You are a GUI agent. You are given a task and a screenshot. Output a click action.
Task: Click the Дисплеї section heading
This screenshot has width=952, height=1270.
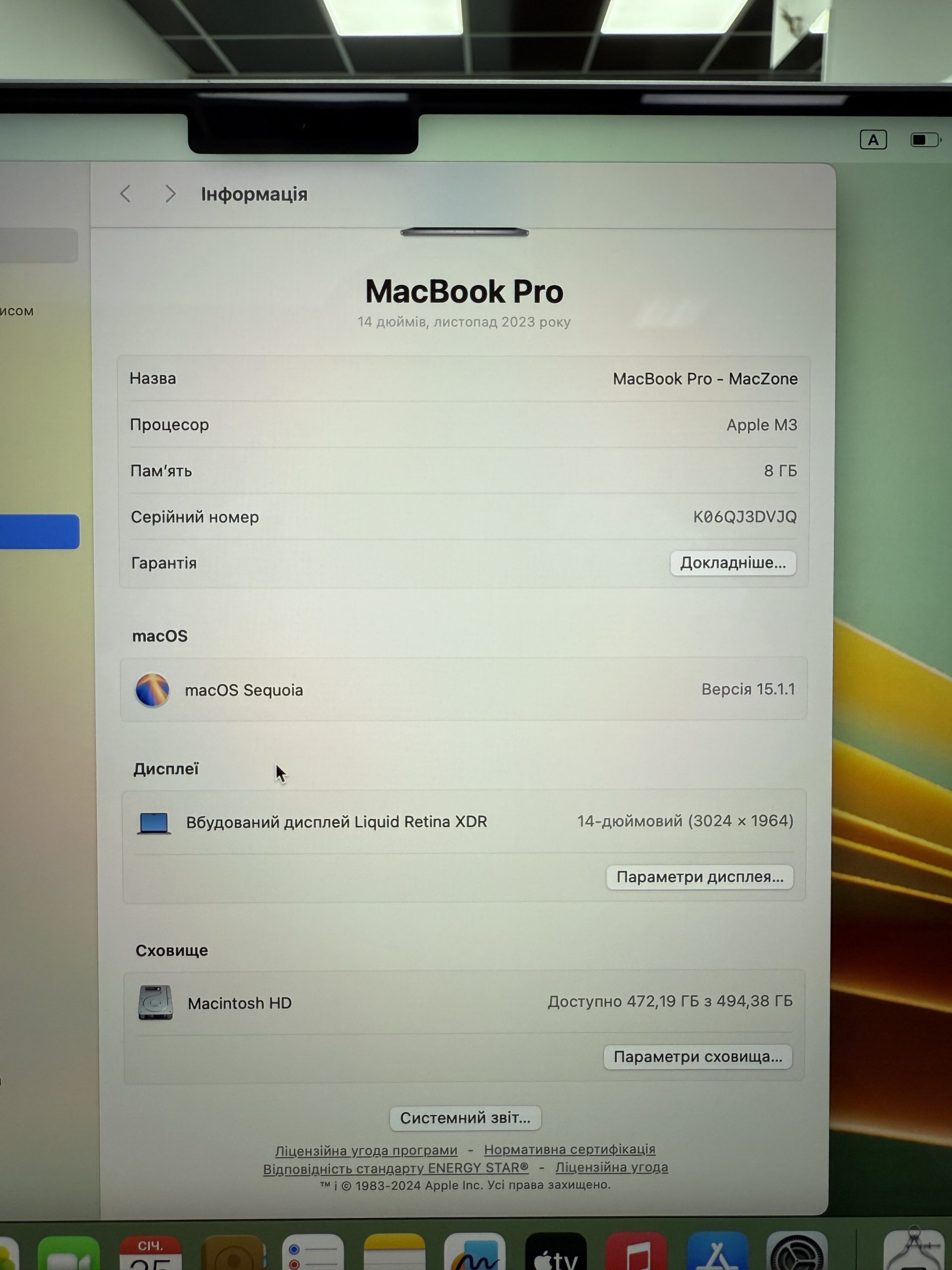[166, 769]
